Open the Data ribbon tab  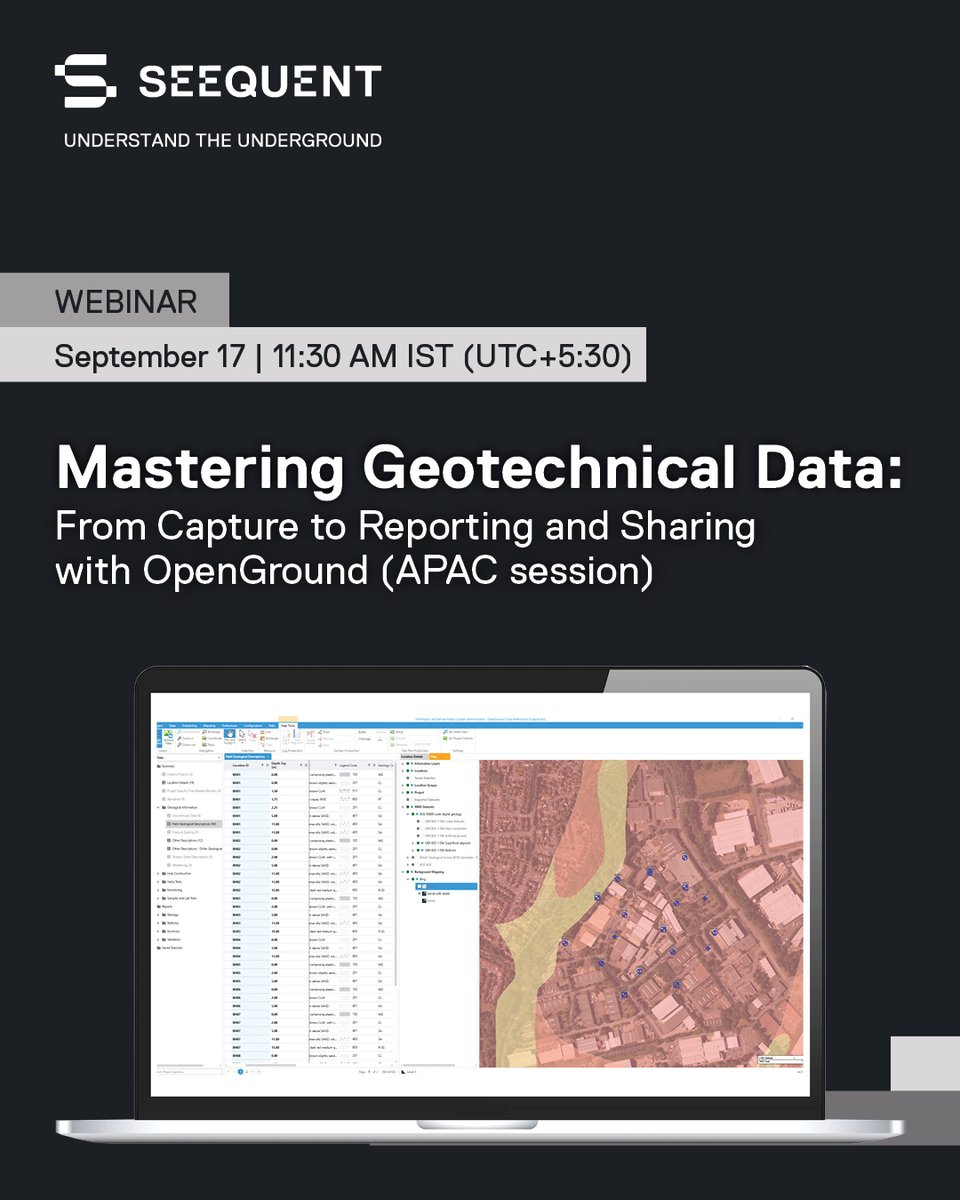click(172, 726)
